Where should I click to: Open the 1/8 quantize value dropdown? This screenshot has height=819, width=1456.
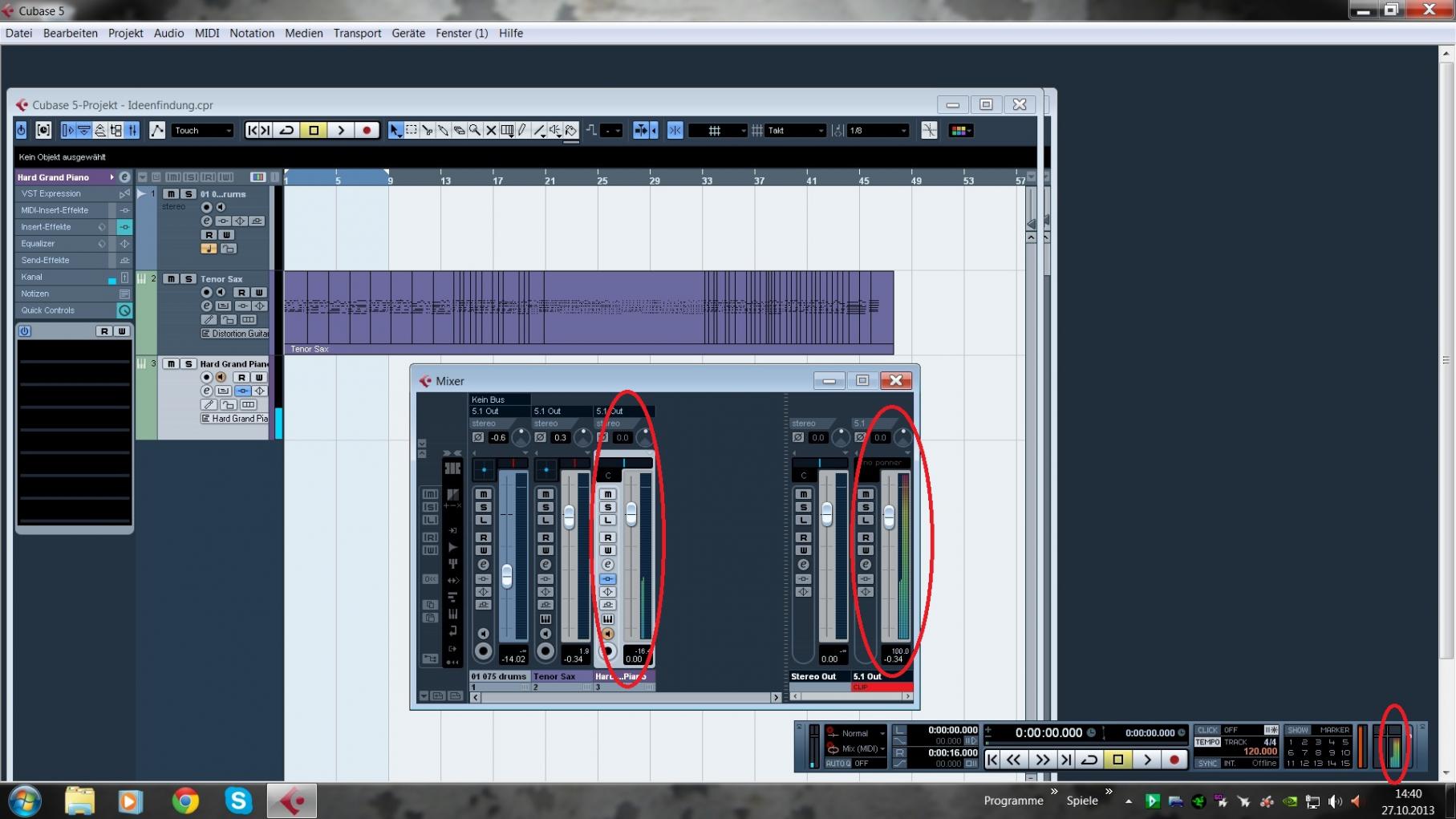(x=878, y=130)
